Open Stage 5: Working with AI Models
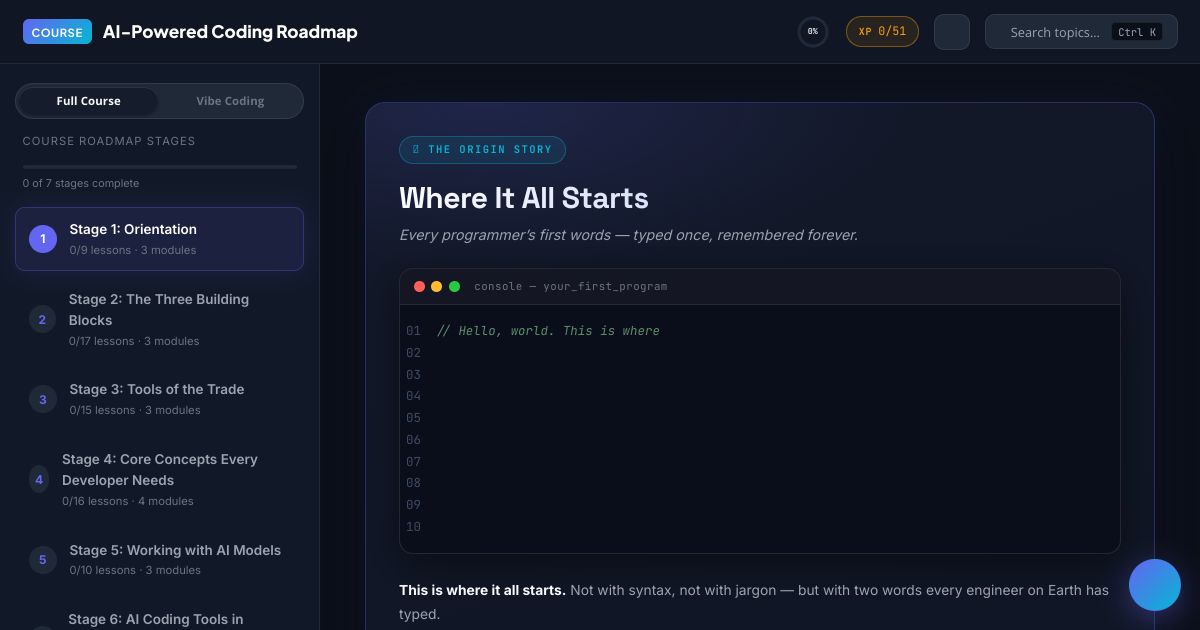 click(x=159, y=559)
